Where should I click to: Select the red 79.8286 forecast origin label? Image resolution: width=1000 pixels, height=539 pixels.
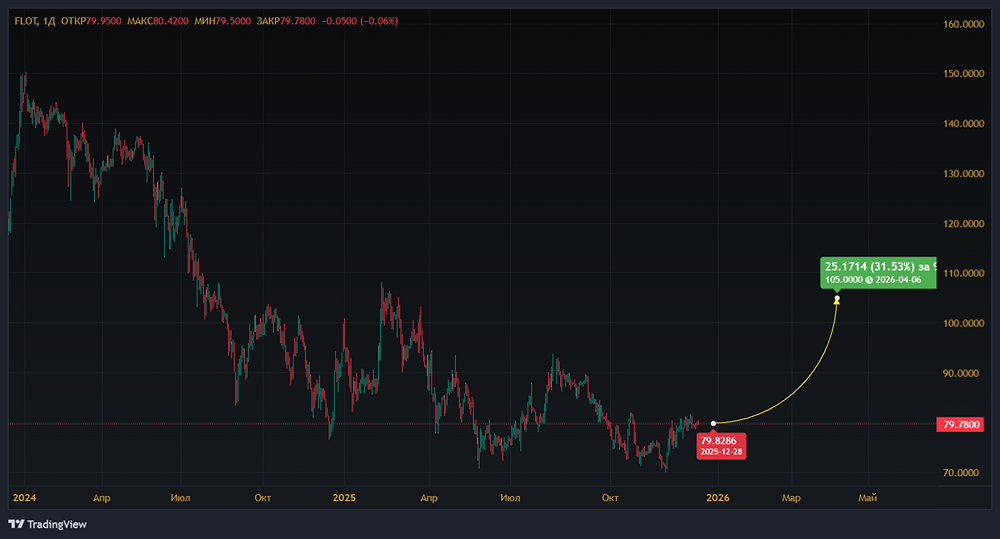[x=721, y=445]
